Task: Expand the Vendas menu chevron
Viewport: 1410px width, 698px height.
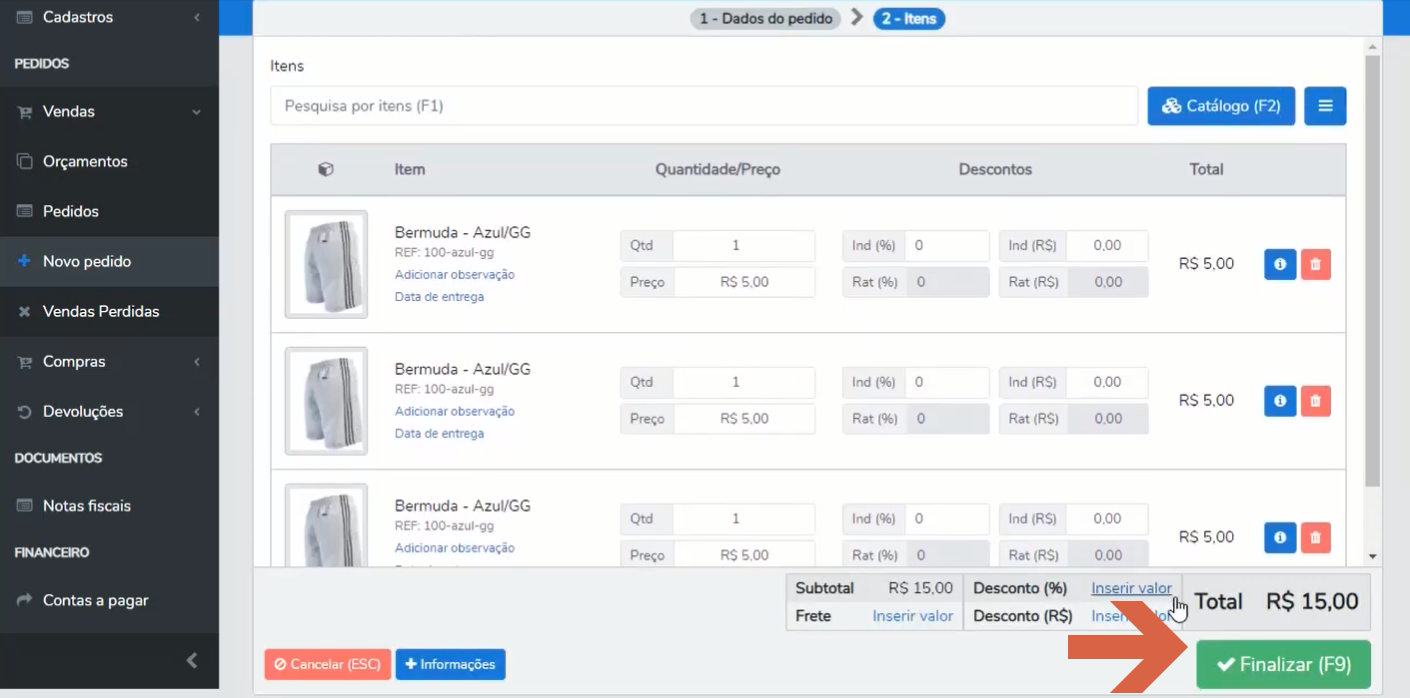Action: pos(197,112)
